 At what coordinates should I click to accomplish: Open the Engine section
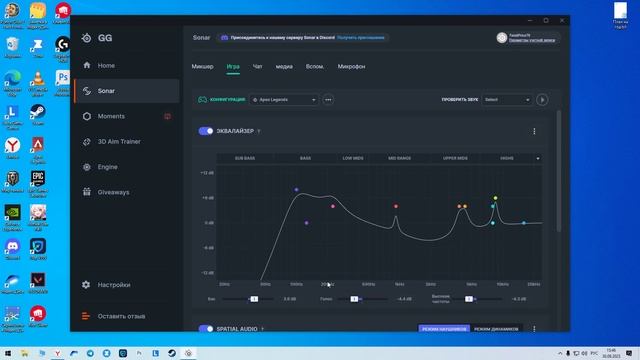point(127,167)
